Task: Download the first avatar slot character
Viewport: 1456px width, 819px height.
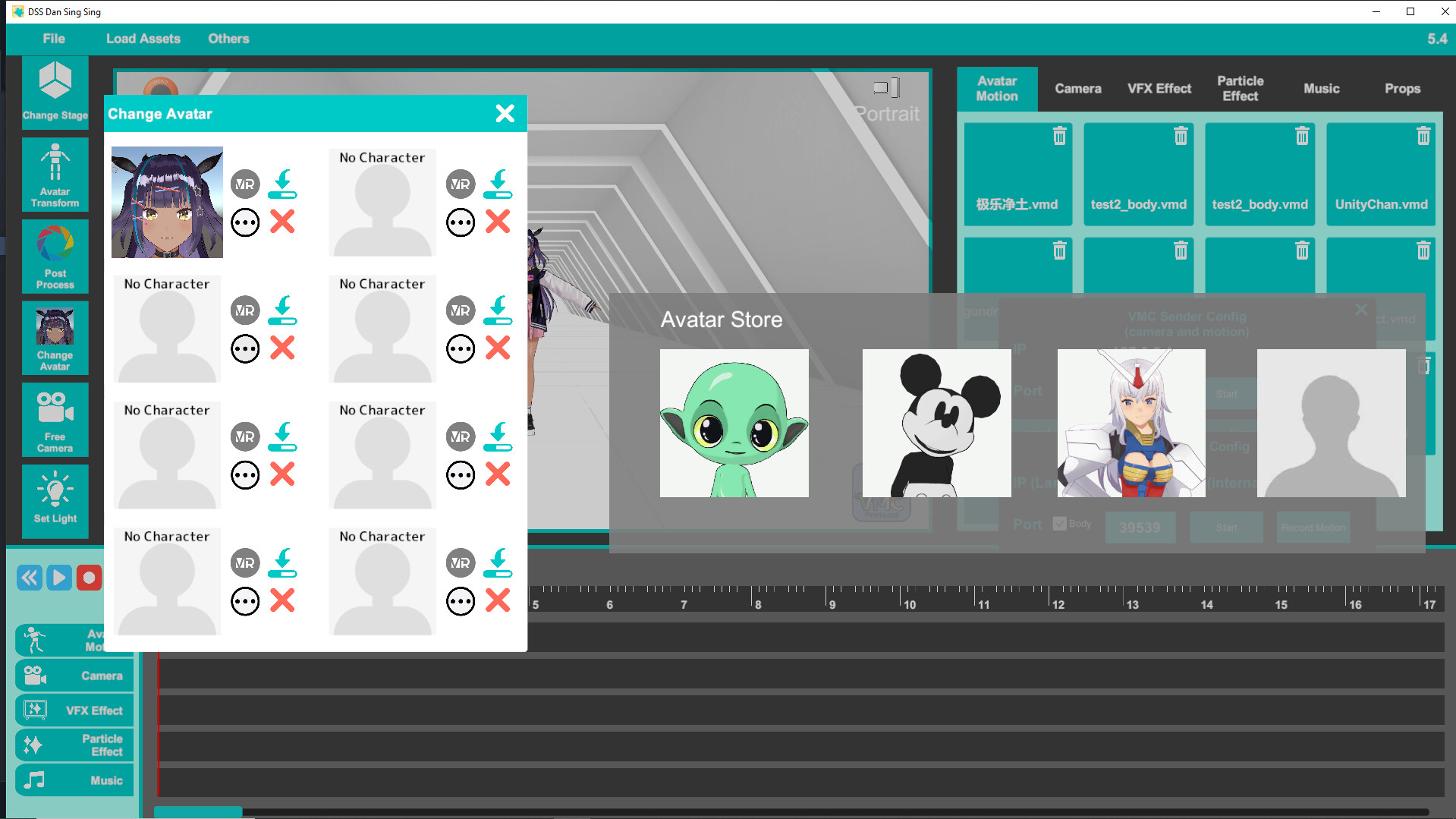Action: (x=283, y=184)
